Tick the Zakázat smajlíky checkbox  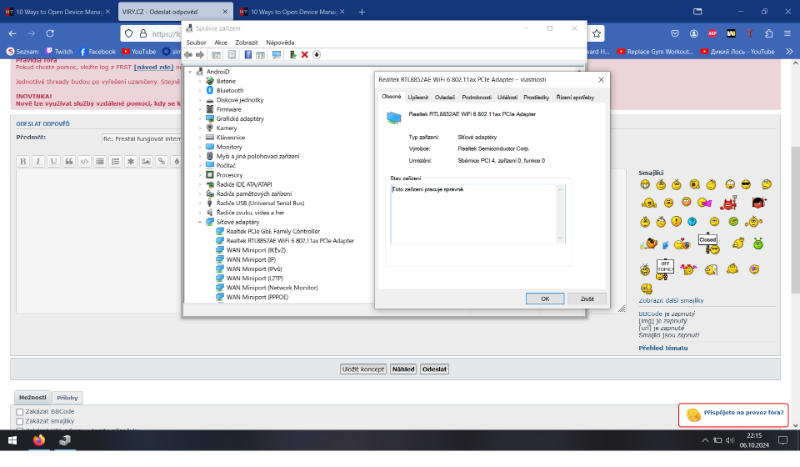(20, 422)
